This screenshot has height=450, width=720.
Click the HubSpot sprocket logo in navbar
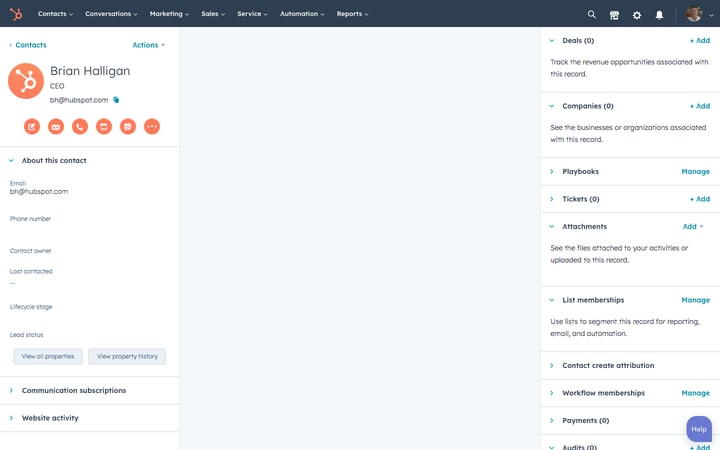click(x=16, y=14)
